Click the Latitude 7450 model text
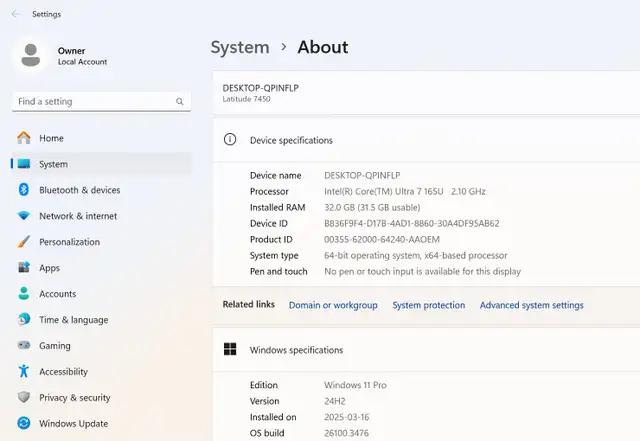The image size is (640, 441). [246, 99]
